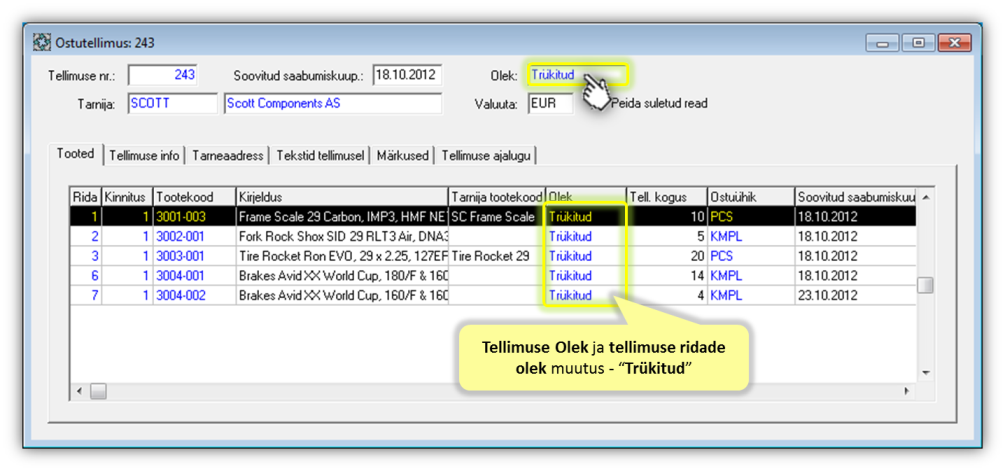Select product code 3003-001

(194, 256)
